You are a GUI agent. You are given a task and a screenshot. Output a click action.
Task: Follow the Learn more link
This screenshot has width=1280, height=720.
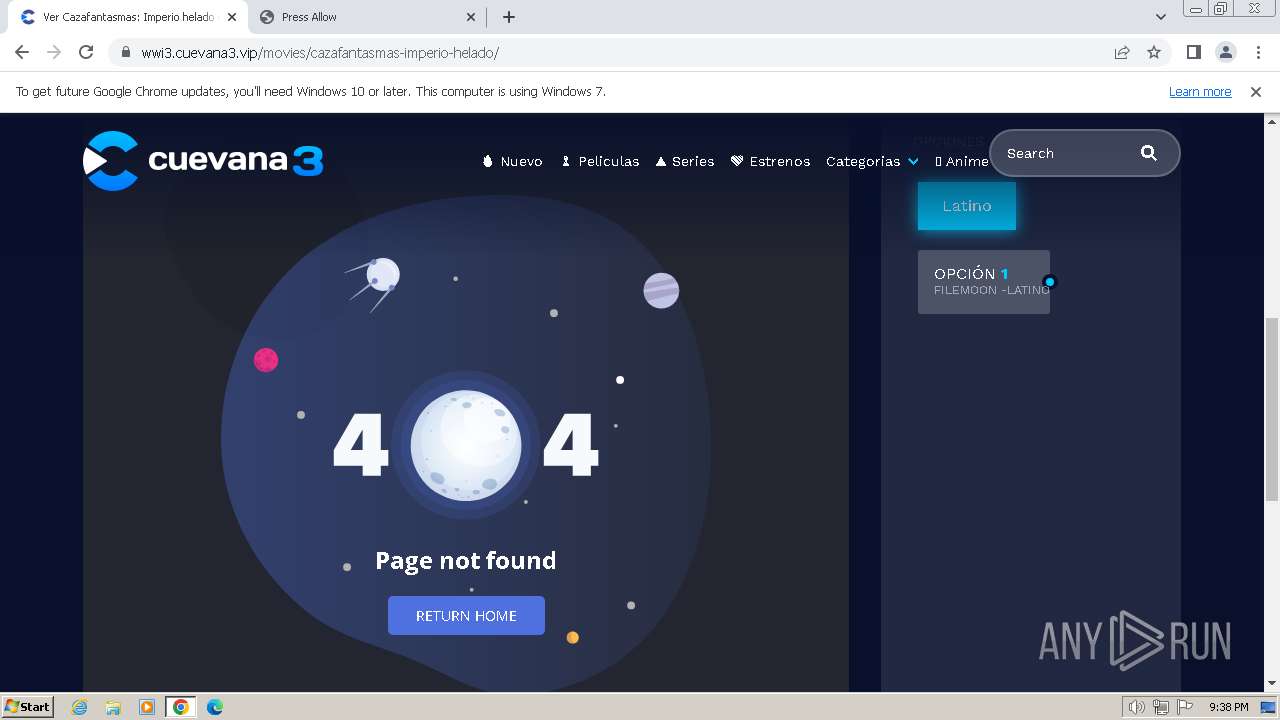click(x=1200, y=92)
